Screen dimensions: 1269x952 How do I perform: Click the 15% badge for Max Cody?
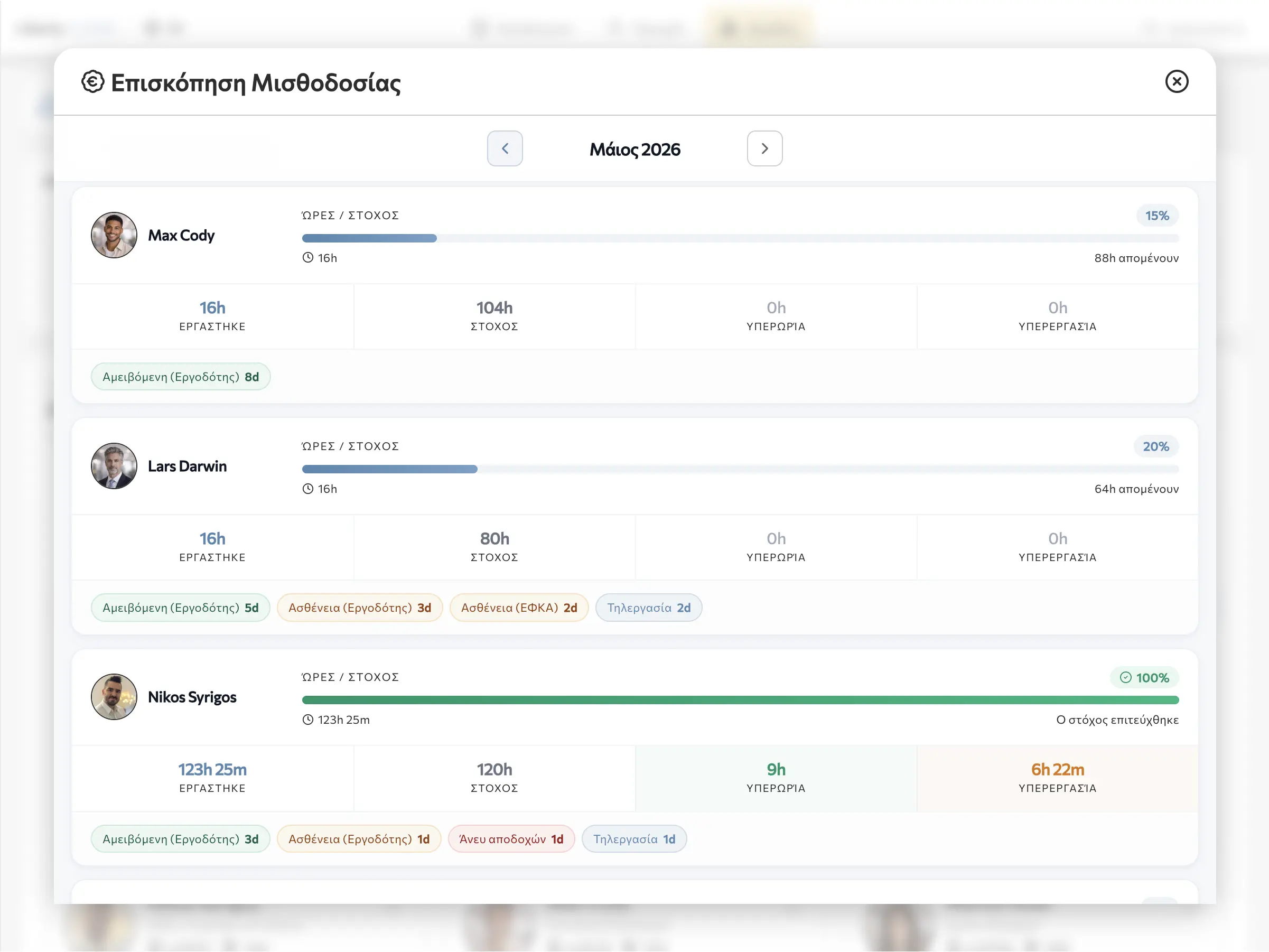click(x=1157, y=216)
